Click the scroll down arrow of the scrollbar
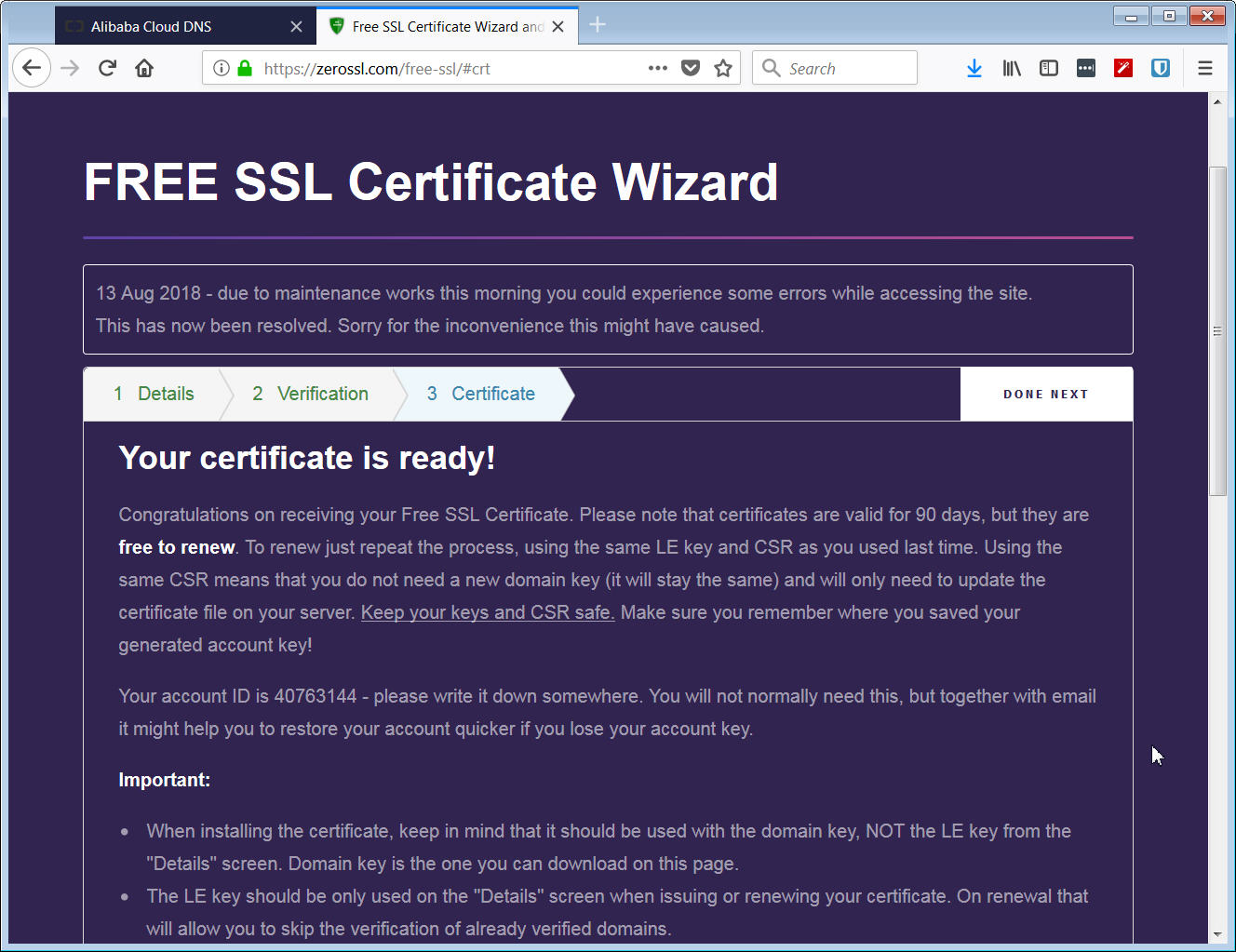Image resolution: width=1236 pixels, height=952 pixels. tap(1217, 934)
